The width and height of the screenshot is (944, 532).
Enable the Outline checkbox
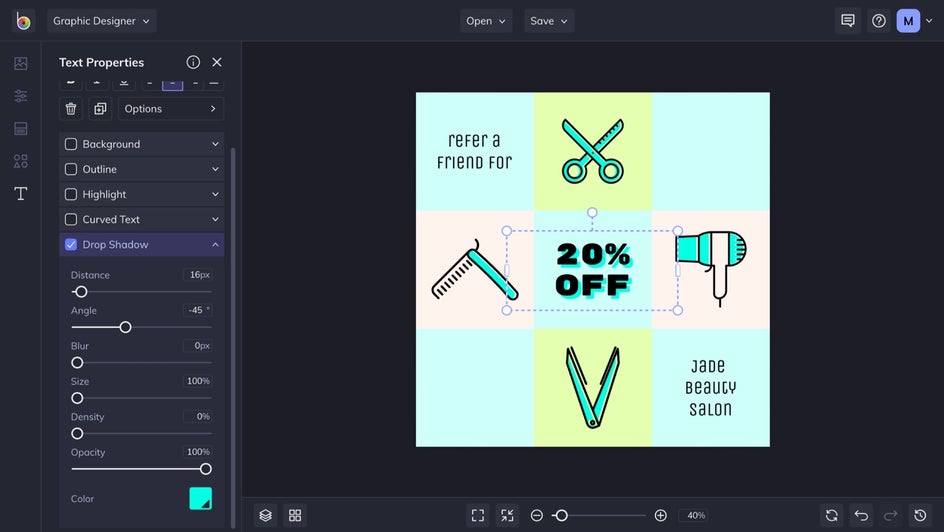coord(71,169)
